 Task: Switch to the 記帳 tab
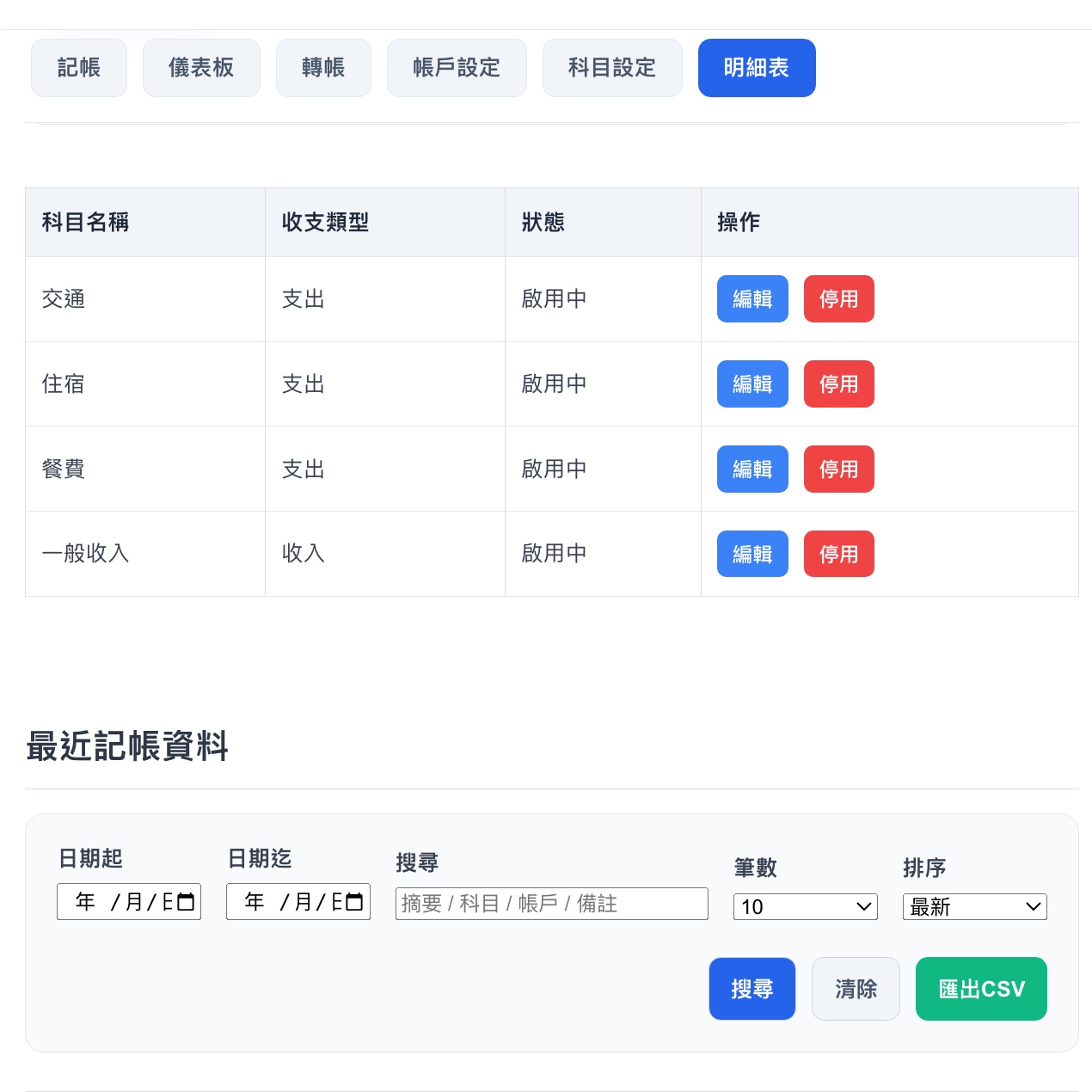79,68
